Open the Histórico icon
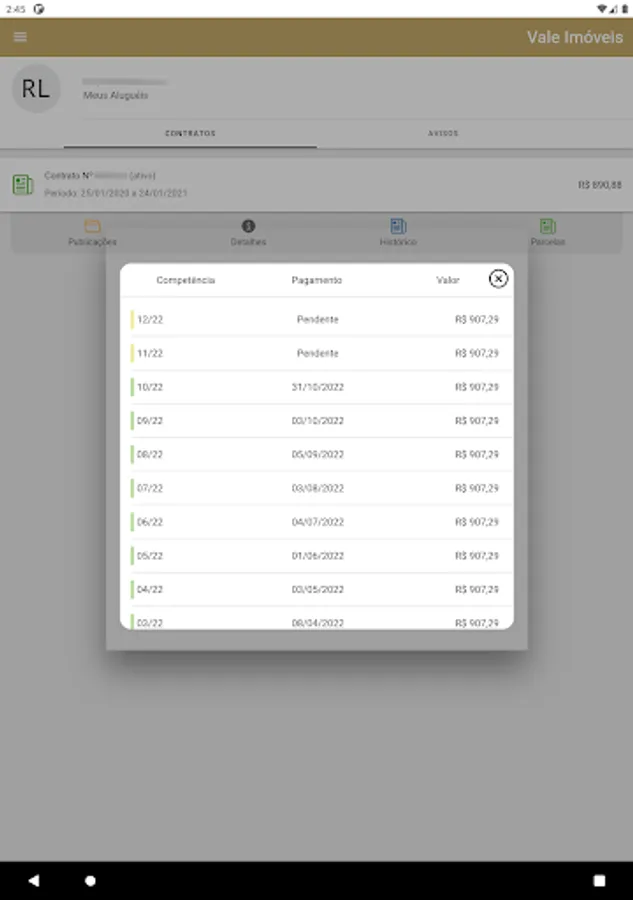 pyautogui.click(x=398, y=226)
